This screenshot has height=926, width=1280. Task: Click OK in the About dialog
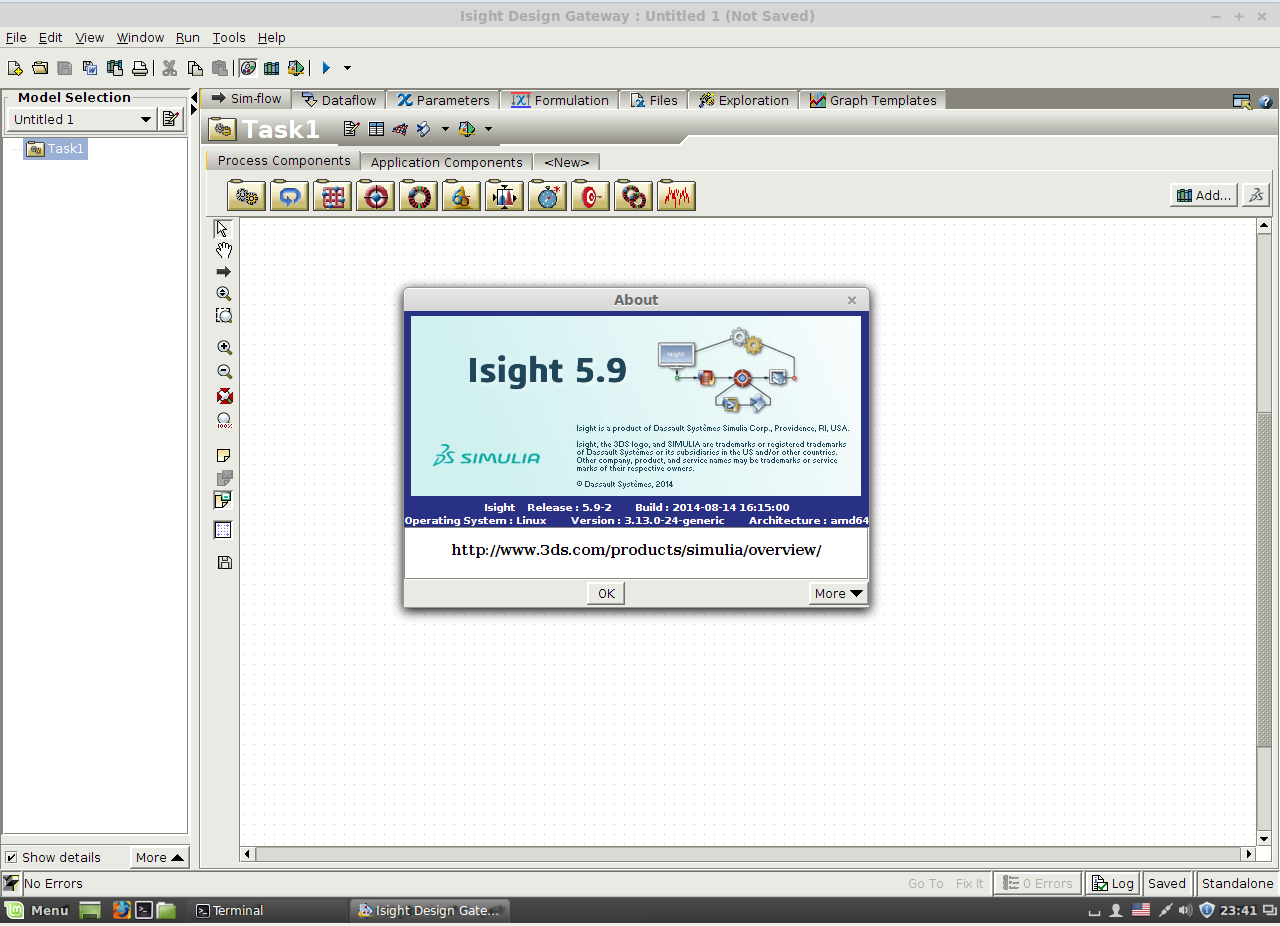coord(606,593)
